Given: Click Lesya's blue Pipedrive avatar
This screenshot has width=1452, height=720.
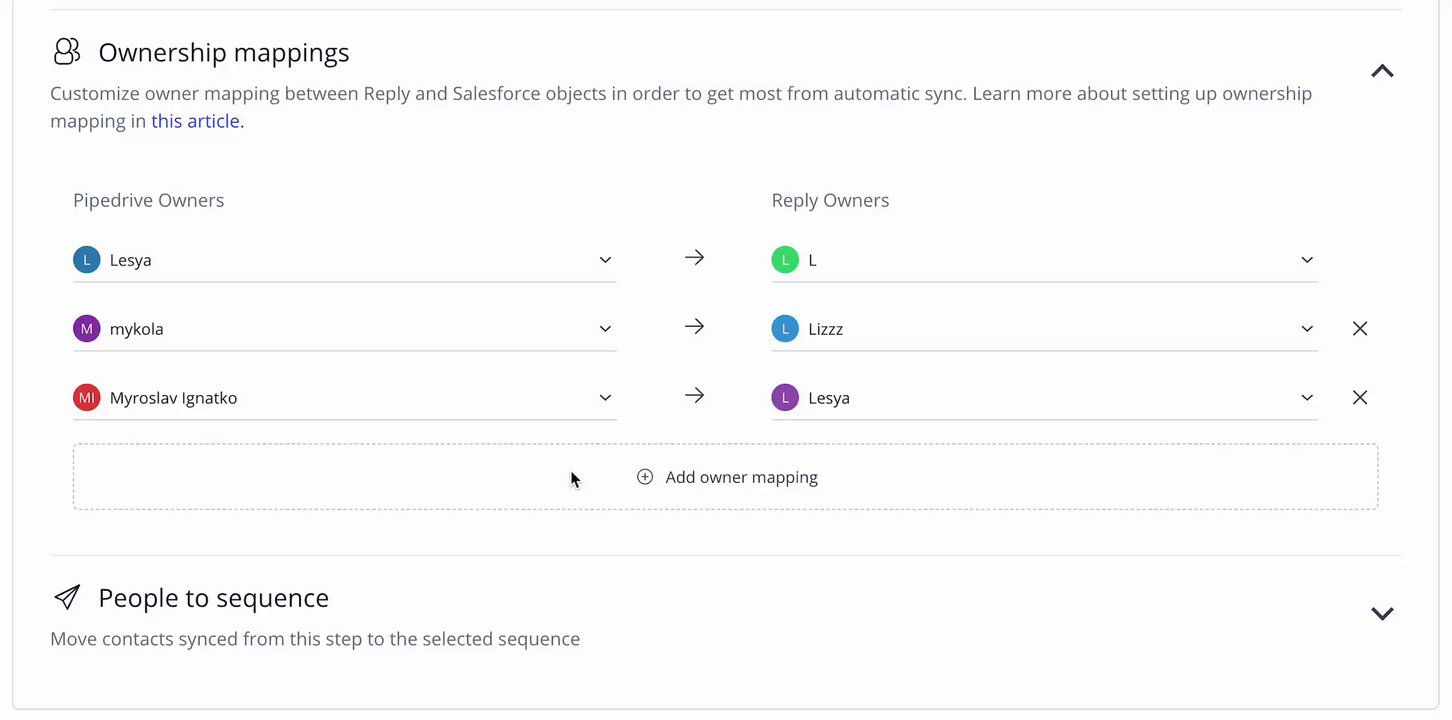Looking at the screenshot, I should (87, 260).
